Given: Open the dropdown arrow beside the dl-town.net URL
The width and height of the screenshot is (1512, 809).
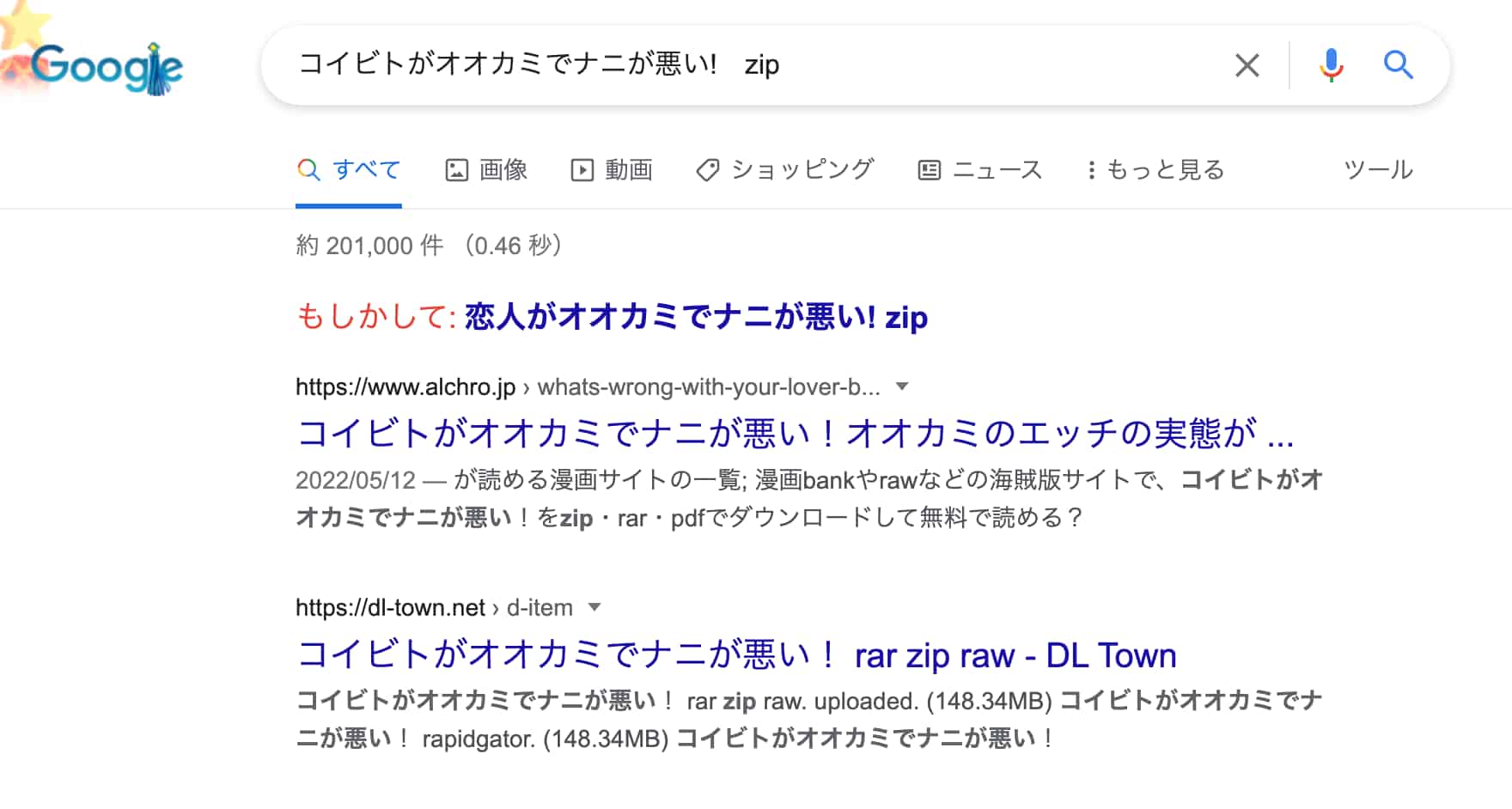Looking at the screenshot, I should click(x=594, y=607).
